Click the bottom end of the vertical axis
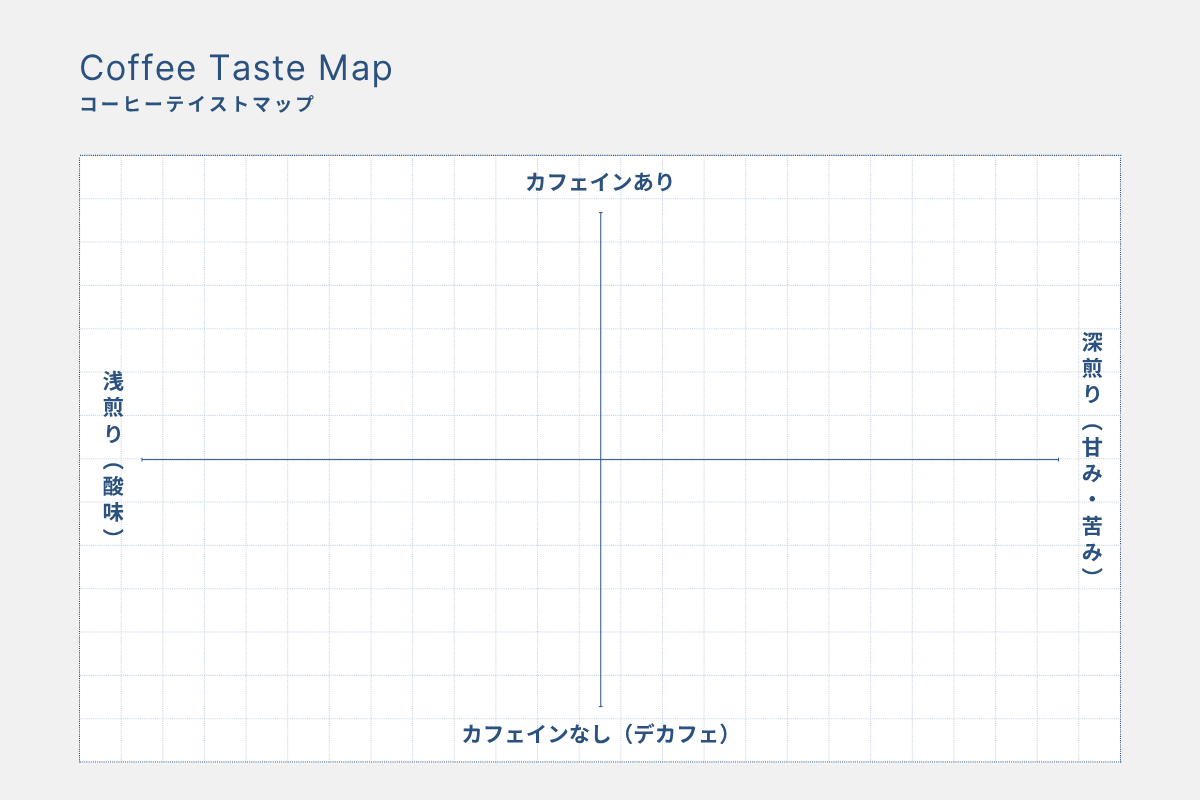Screen dimensions: 1200x800 (x=600, y=705)
